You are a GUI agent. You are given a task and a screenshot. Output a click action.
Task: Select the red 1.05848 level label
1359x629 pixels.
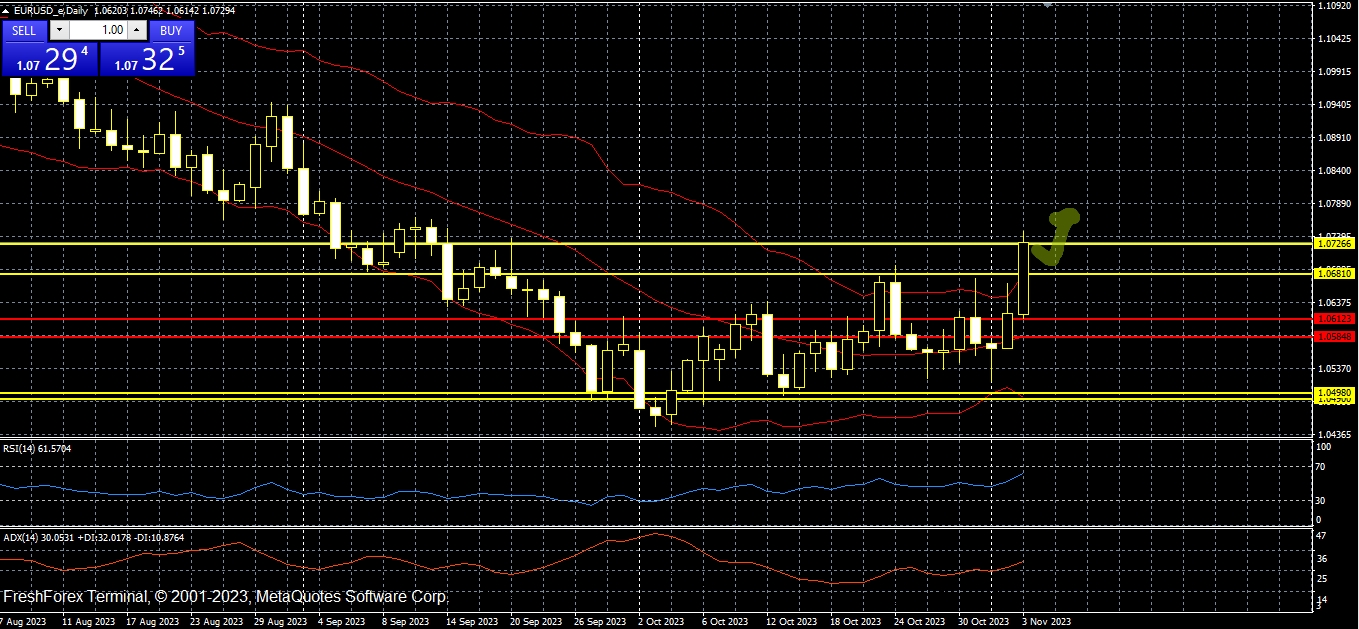1335,337
